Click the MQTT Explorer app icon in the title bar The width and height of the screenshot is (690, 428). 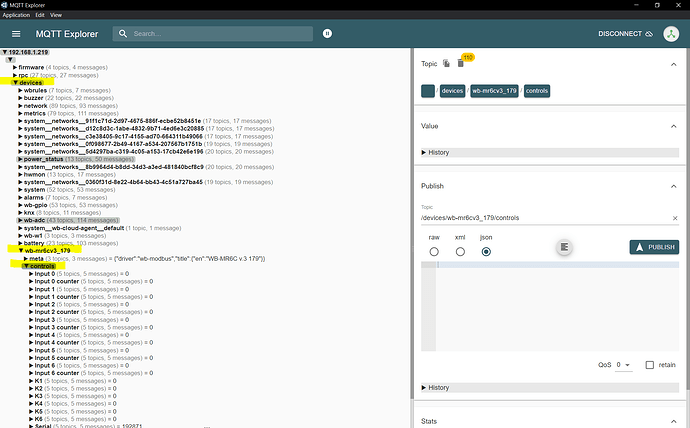(x=4, y=5)
